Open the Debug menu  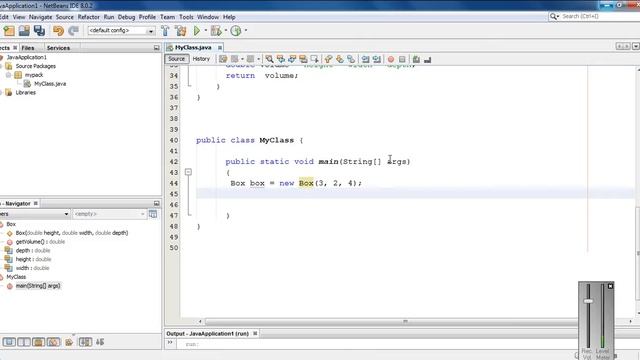tap(127, 17)
